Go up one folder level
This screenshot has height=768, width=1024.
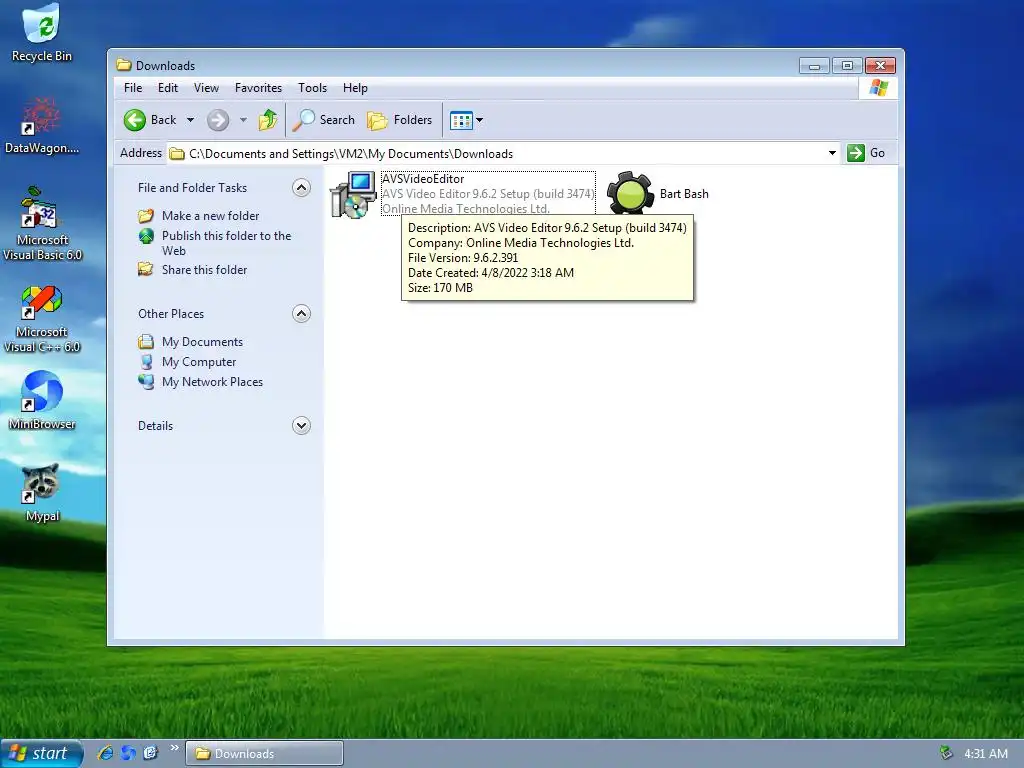(268, 120)
